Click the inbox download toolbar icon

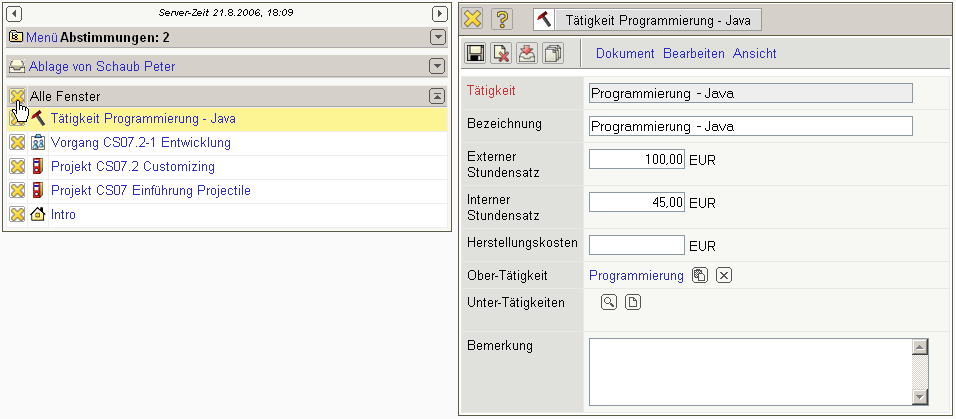click(x=526, y=54)
